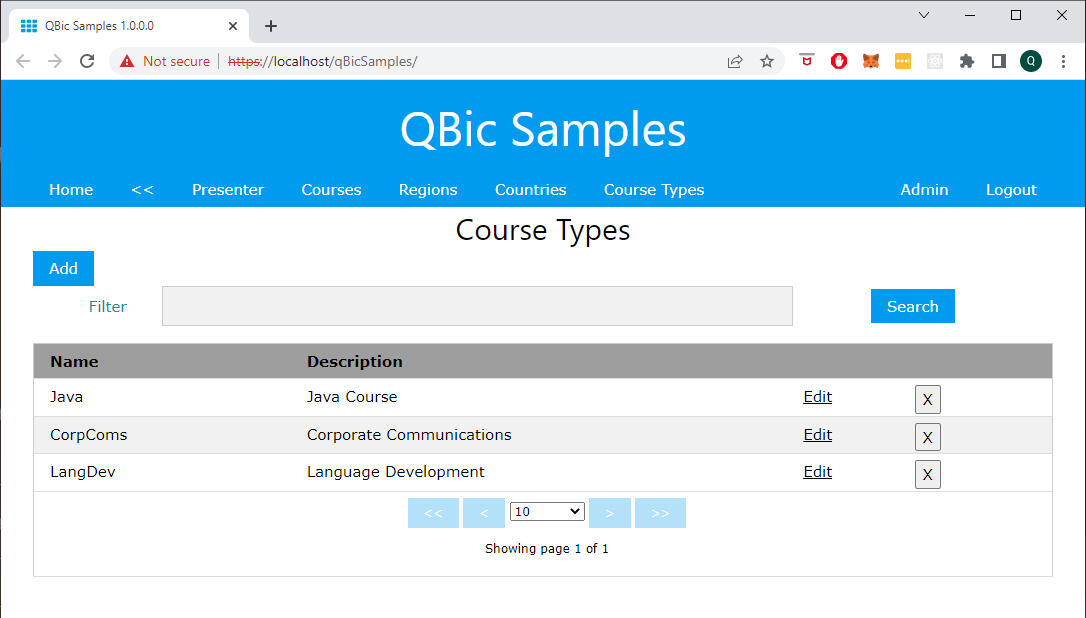Delete the CorpComs row with the X button
The height and width of the screenshot is (618, 1086).
927,437
